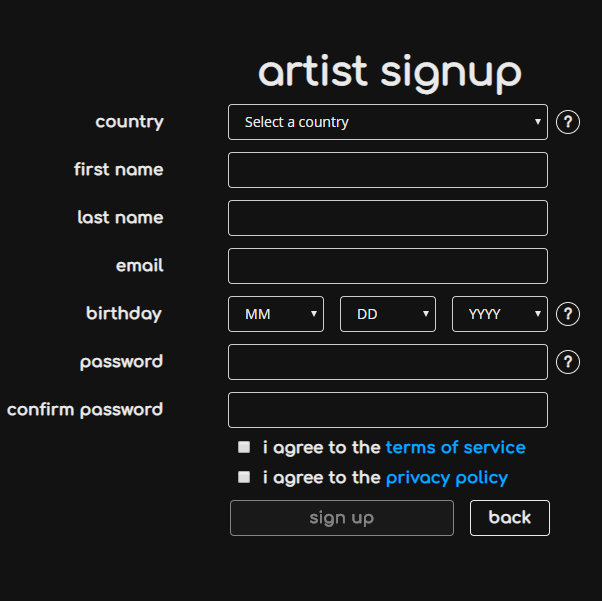Image resolution: width=602 pixels, height=601 pixels.
Task: Click into the email input field
Action: tap(387, 266)
